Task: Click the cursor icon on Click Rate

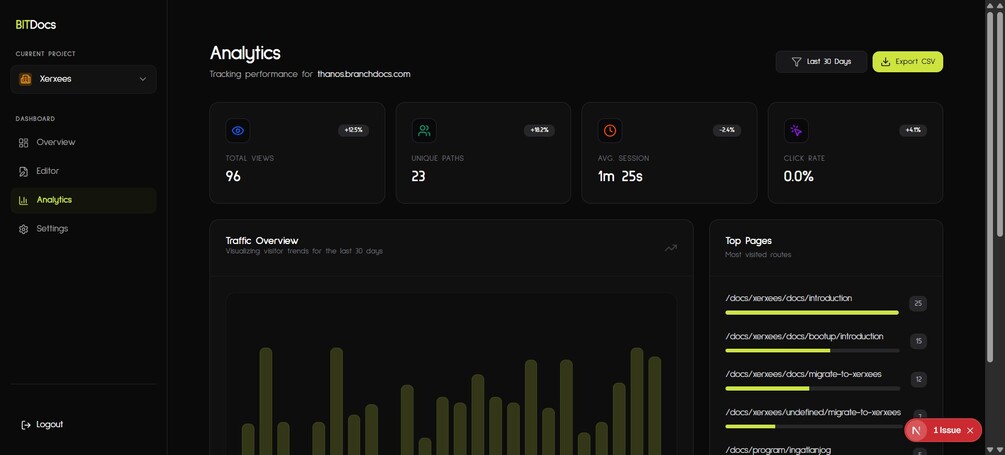Action: click(796, 131)
